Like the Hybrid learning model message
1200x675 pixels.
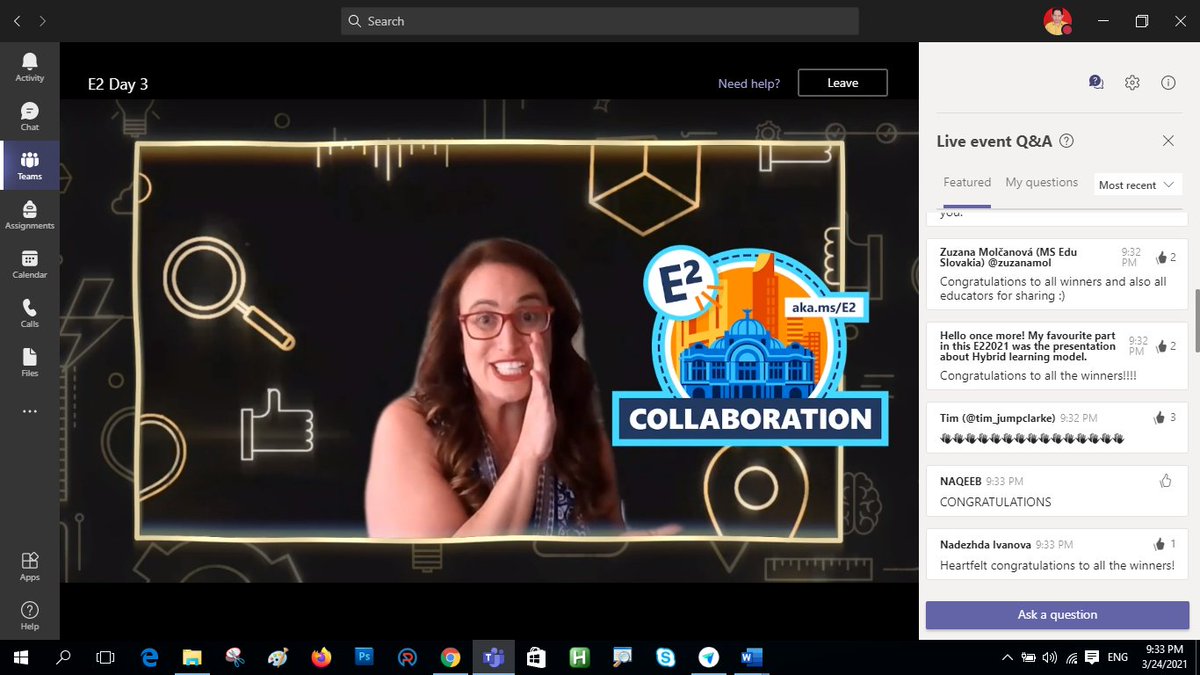(1159, 346)
